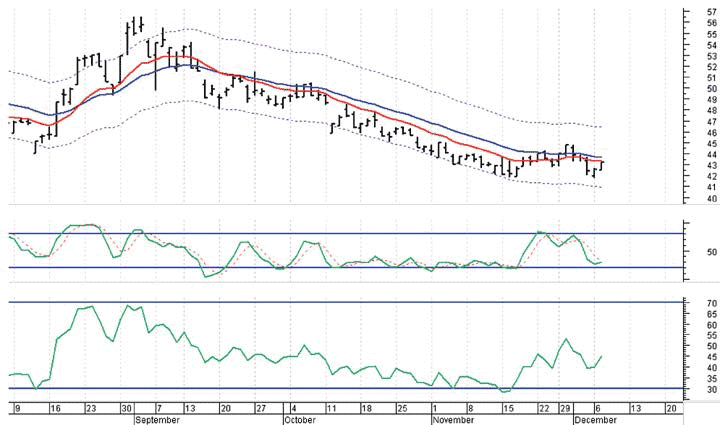
Task: Click the highest peak of bottom green line
Action: click(x=93, y=306)
